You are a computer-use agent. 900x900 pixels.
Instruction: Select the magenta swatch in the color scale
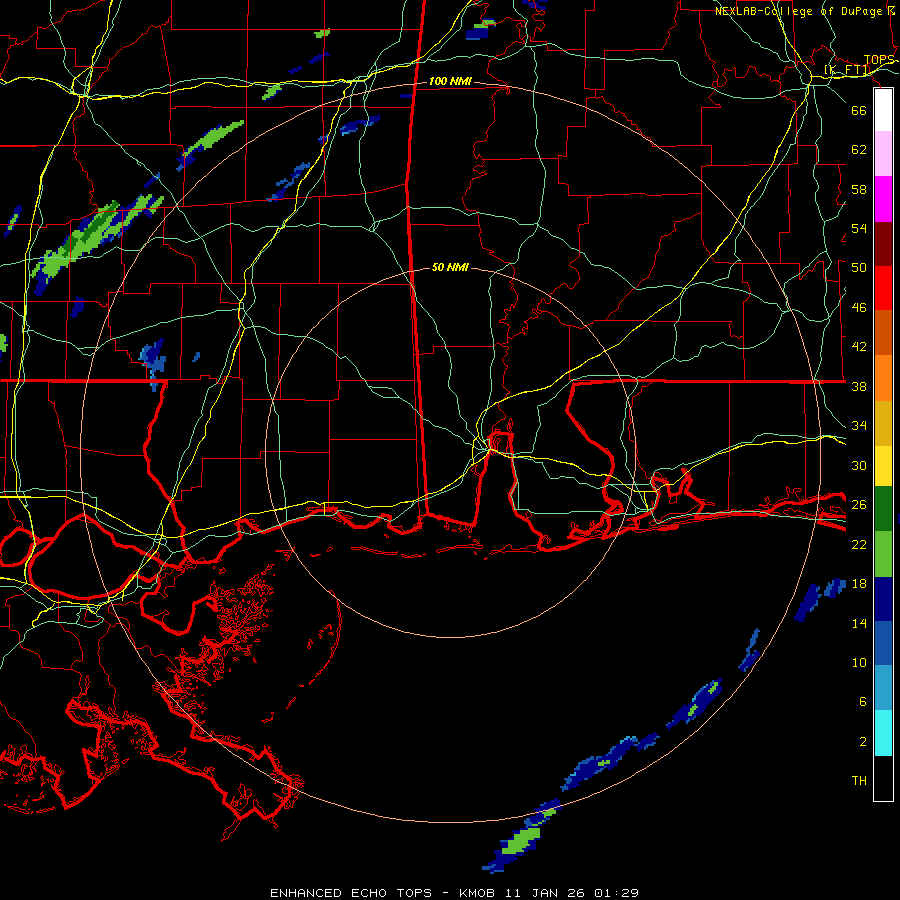click(883, 199)
